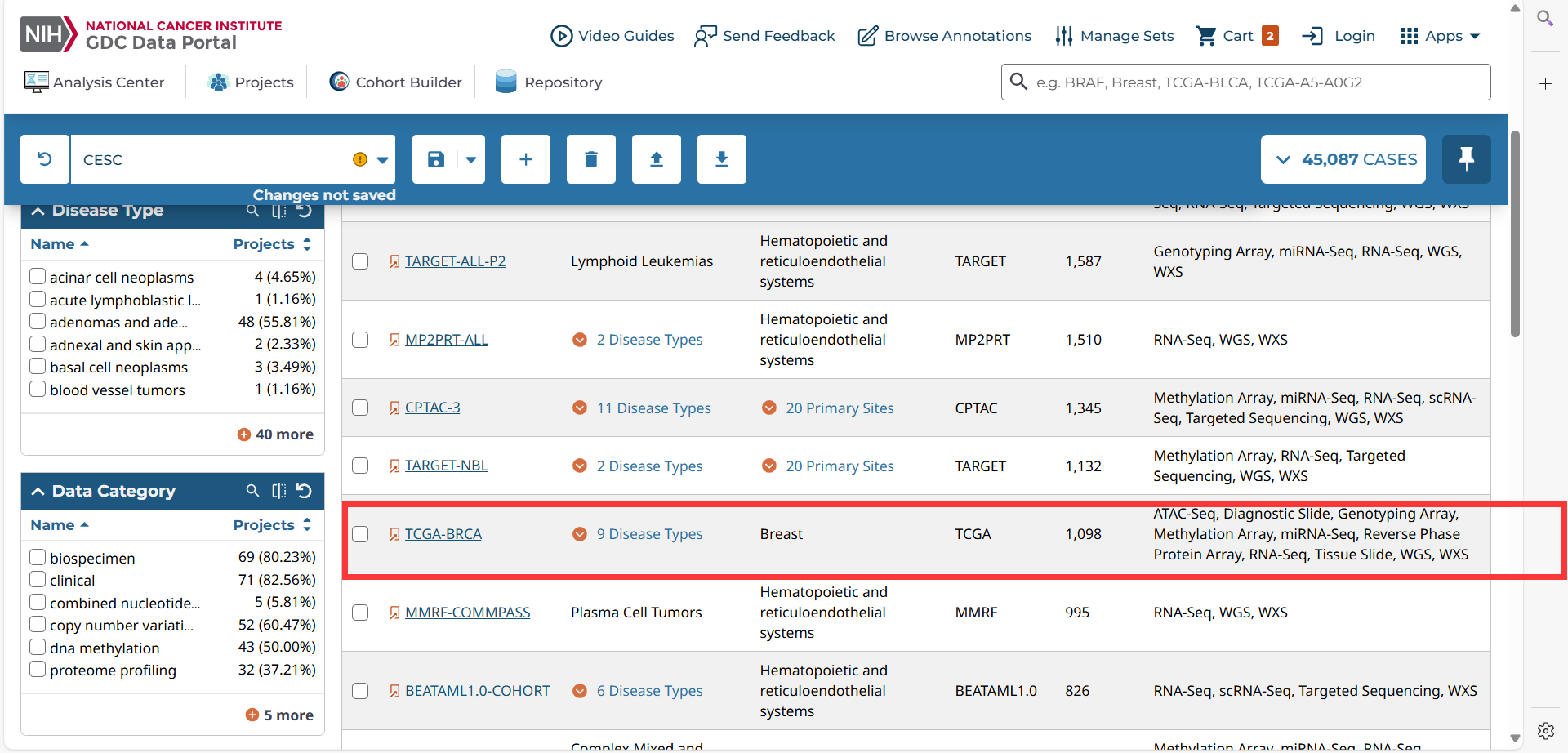Sort Disease Type by Projects count
Viewport: 1568px width, 753px height.
pyautogui.click(x=273, y=244)
